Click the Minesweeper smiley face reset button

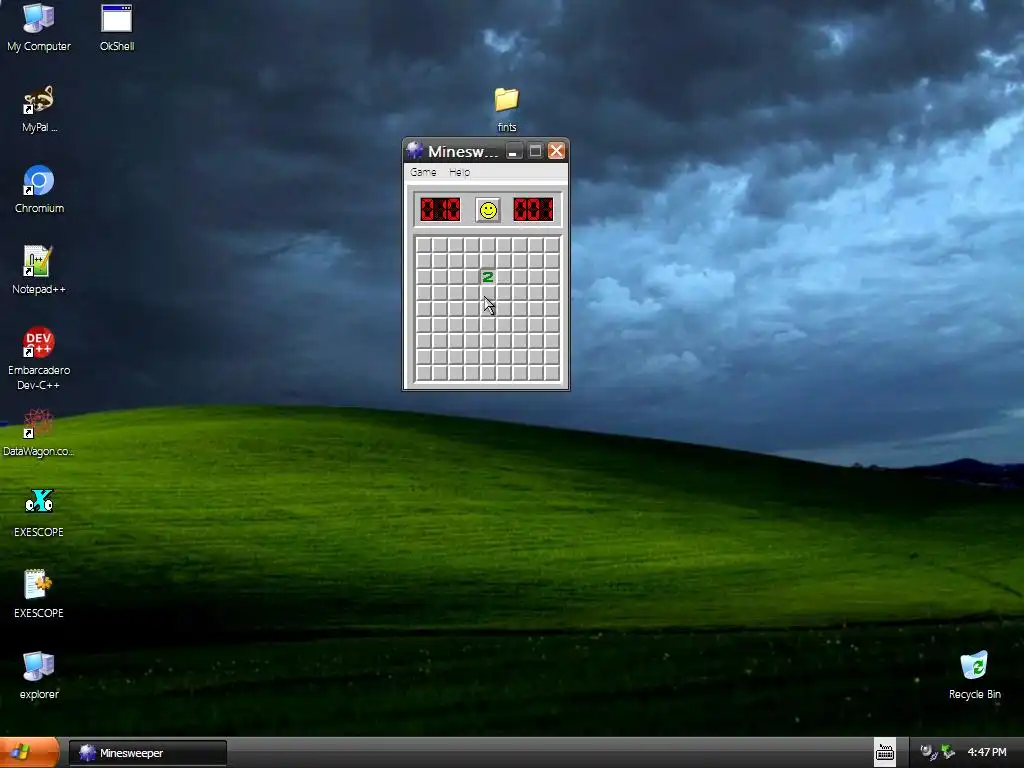coord(488,210)
